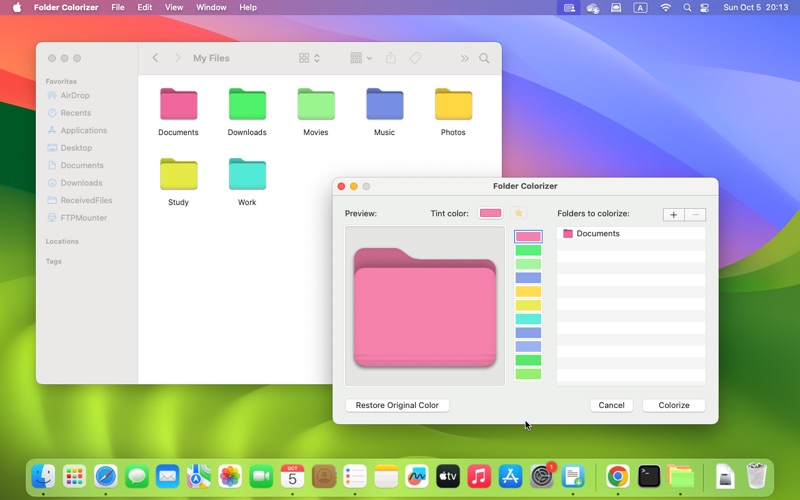Open the Group By dropdown in Finder
Viewport: 800px width, 500px height.
(361, 59)
